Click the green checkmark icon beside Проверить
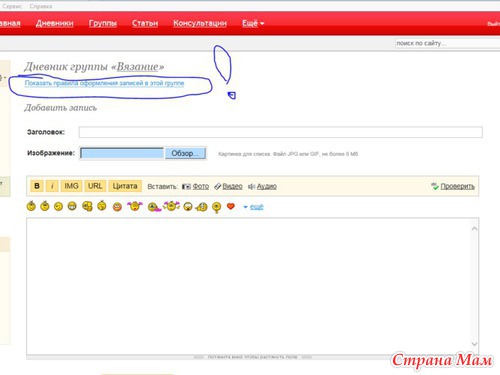 tap(435, 186)
